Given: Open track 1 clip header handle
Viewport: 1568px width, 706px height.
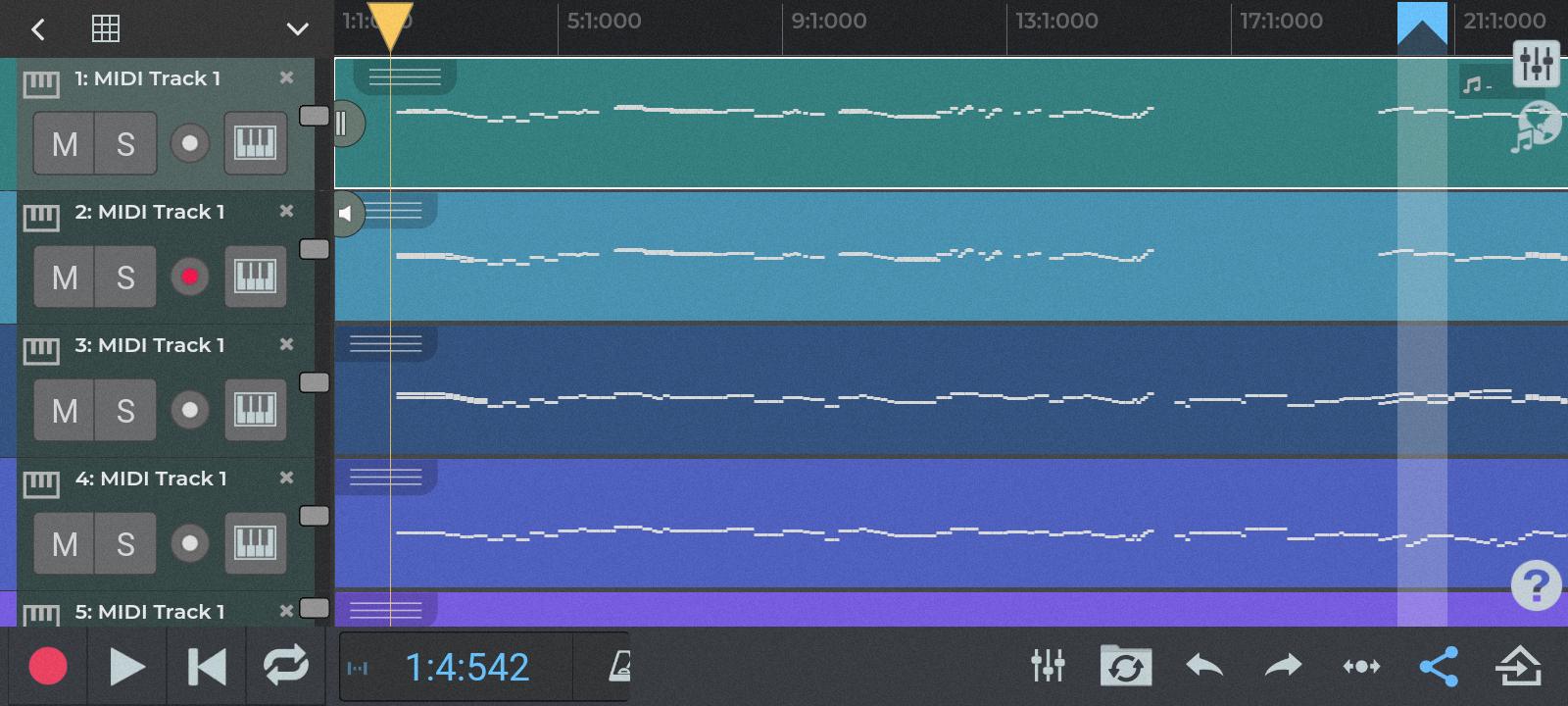Looking at the screenshot, I should click(405, 76).
